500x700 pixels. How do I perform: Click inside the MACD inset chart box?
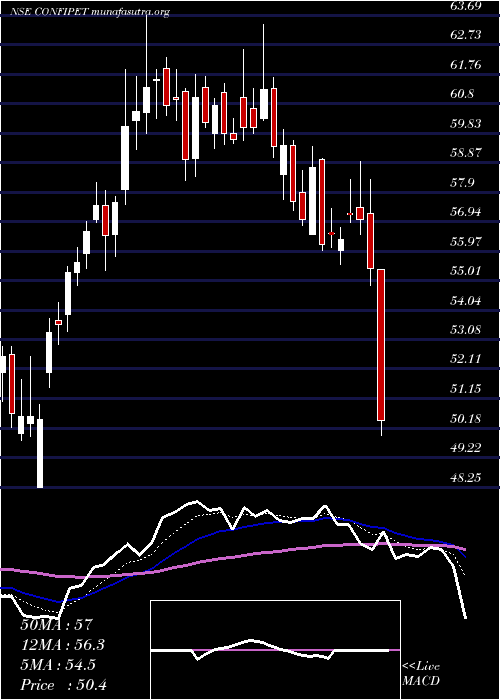pos(275,650)
